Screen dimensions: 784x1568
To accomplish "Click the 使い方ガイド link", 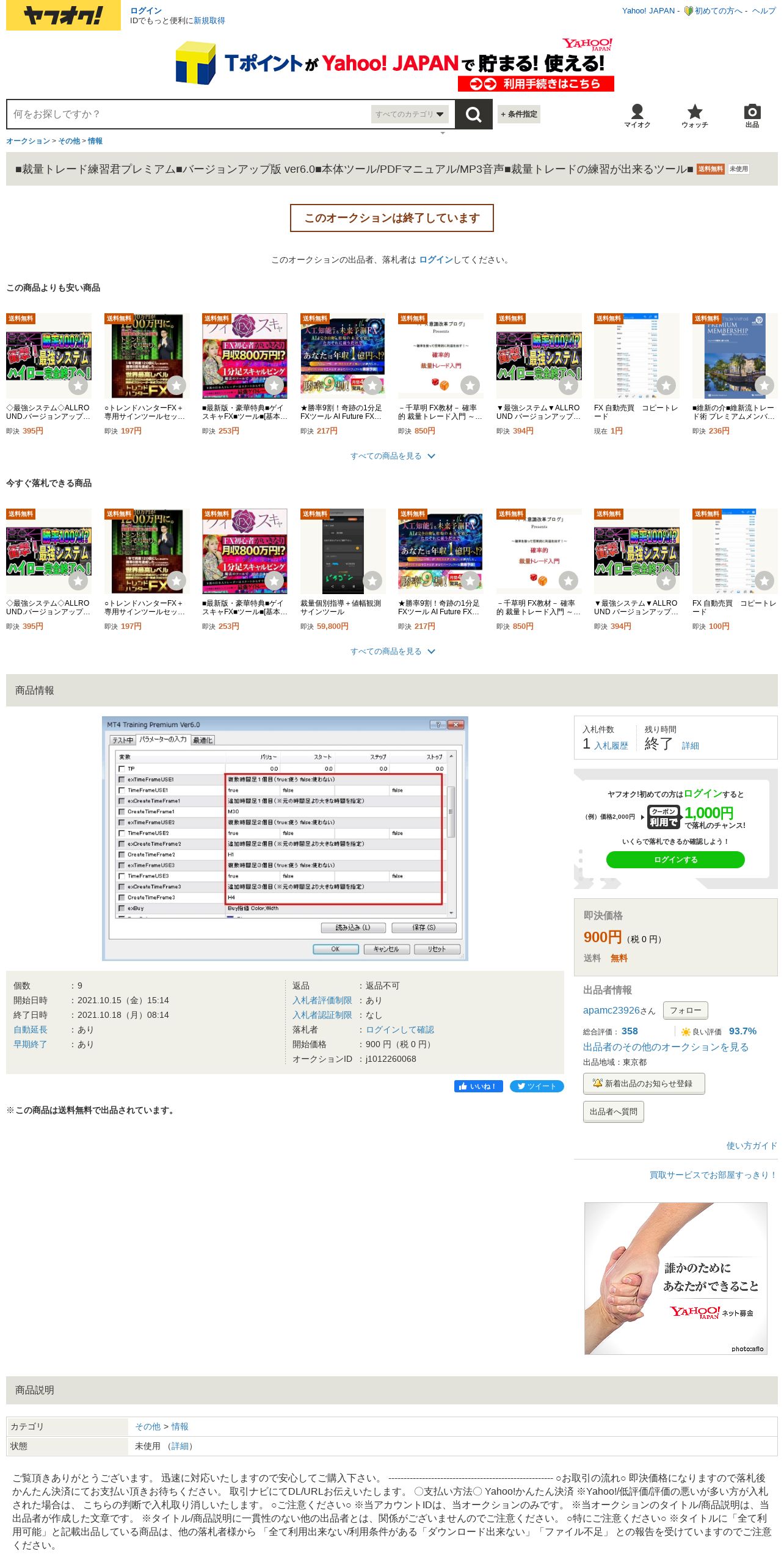I will 752,1146.
